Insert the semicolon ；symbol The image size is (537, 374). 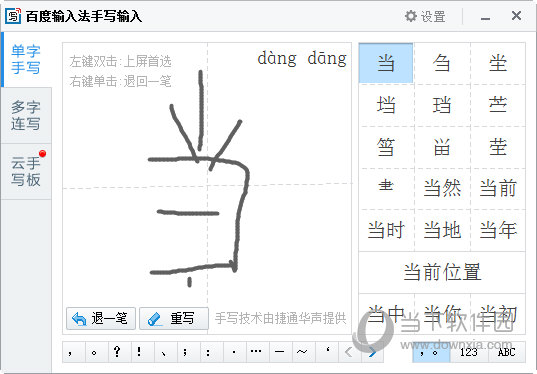(189, 352)
